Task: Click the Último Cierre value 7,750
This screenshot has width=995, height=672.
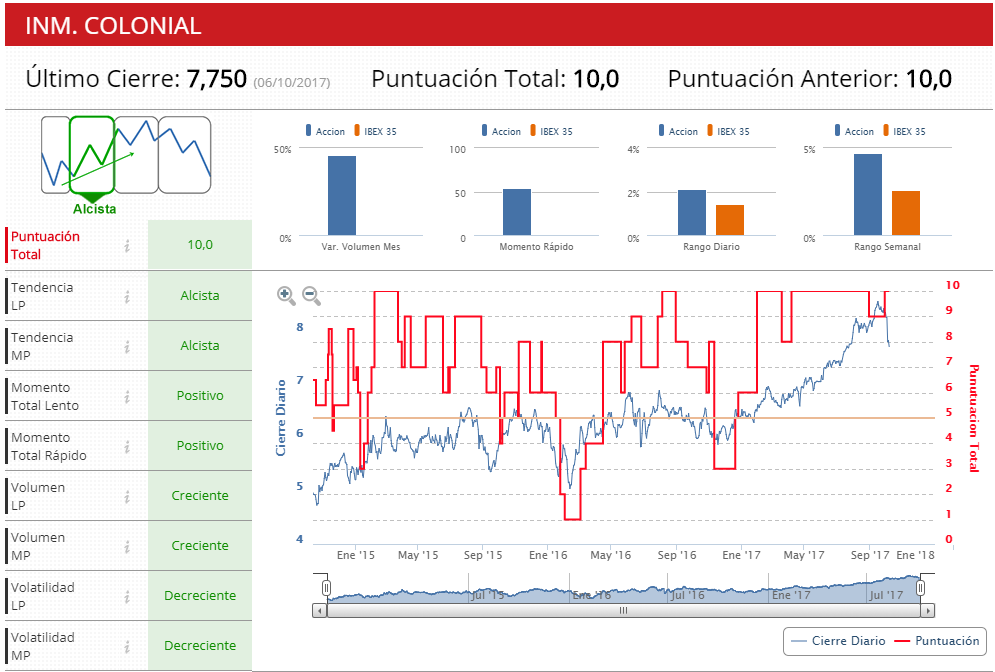Action: pos(216,79)
